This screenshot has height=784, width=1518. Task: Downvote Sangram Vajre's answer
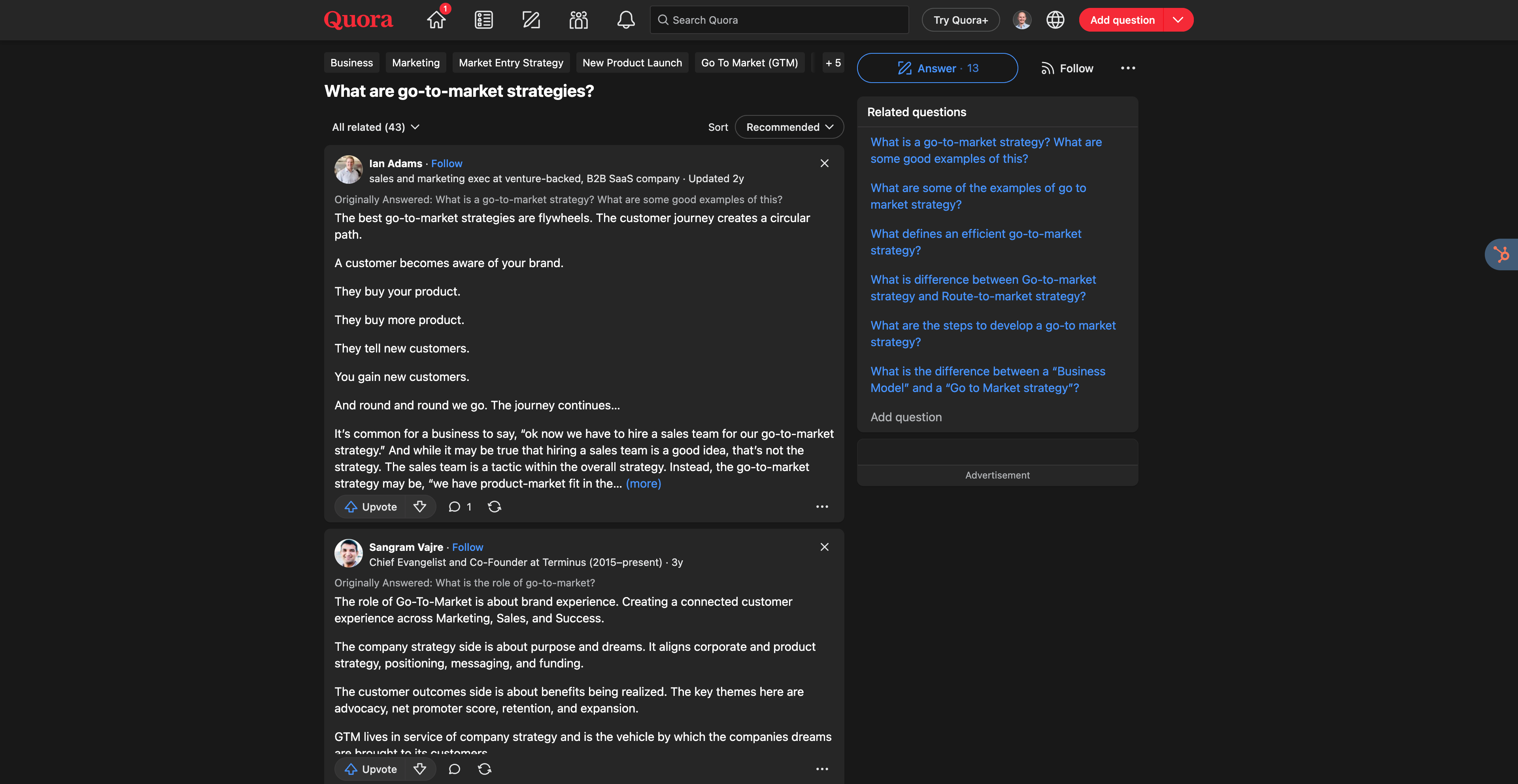[419, 769]
